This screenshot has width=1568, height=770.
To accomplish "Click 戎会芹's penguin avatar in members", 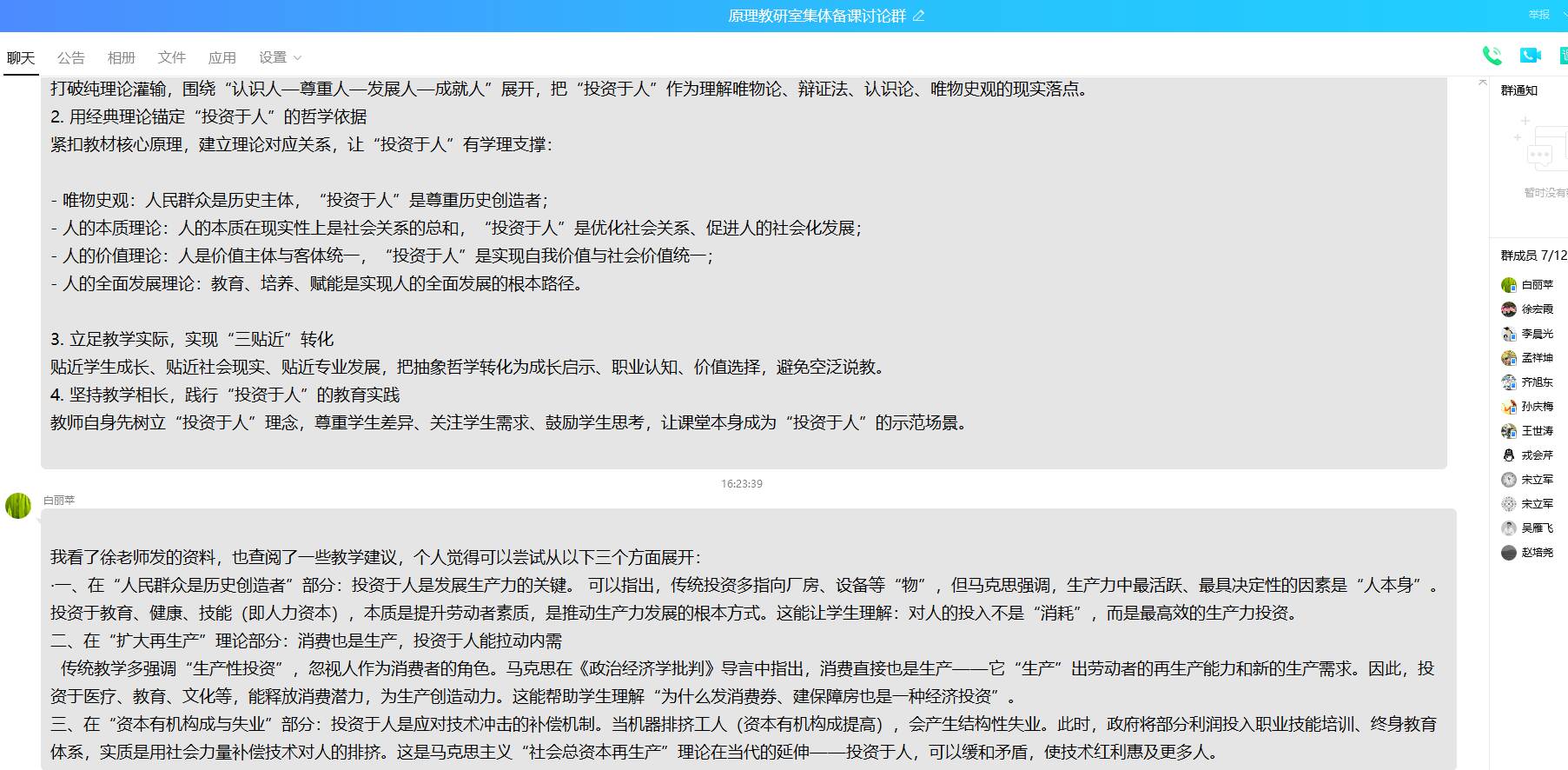I will [x=1509, y=455].
